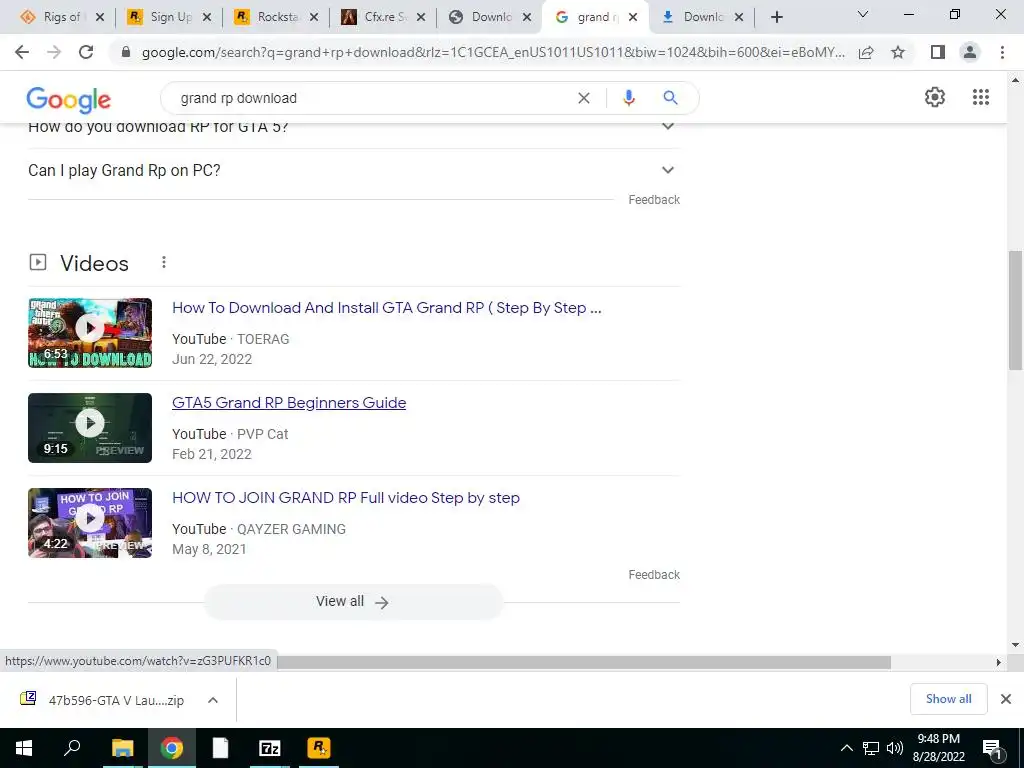Click the address bar URL
This screenshot has width=1024, height=768.
(x=493, y=52)
